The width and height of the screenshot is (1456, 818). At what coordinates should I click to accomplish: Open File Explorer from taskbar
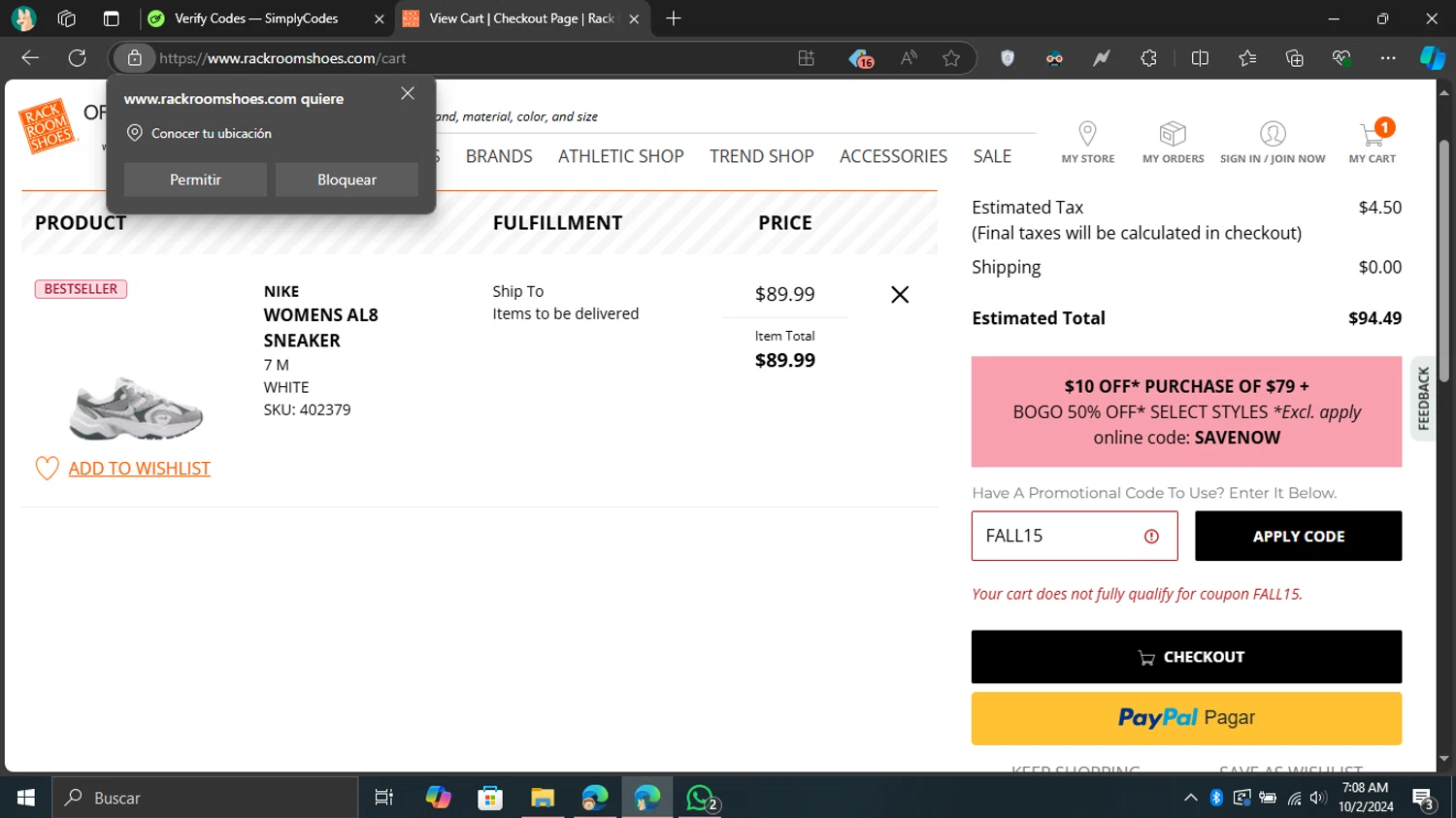(x=543, y=798)
